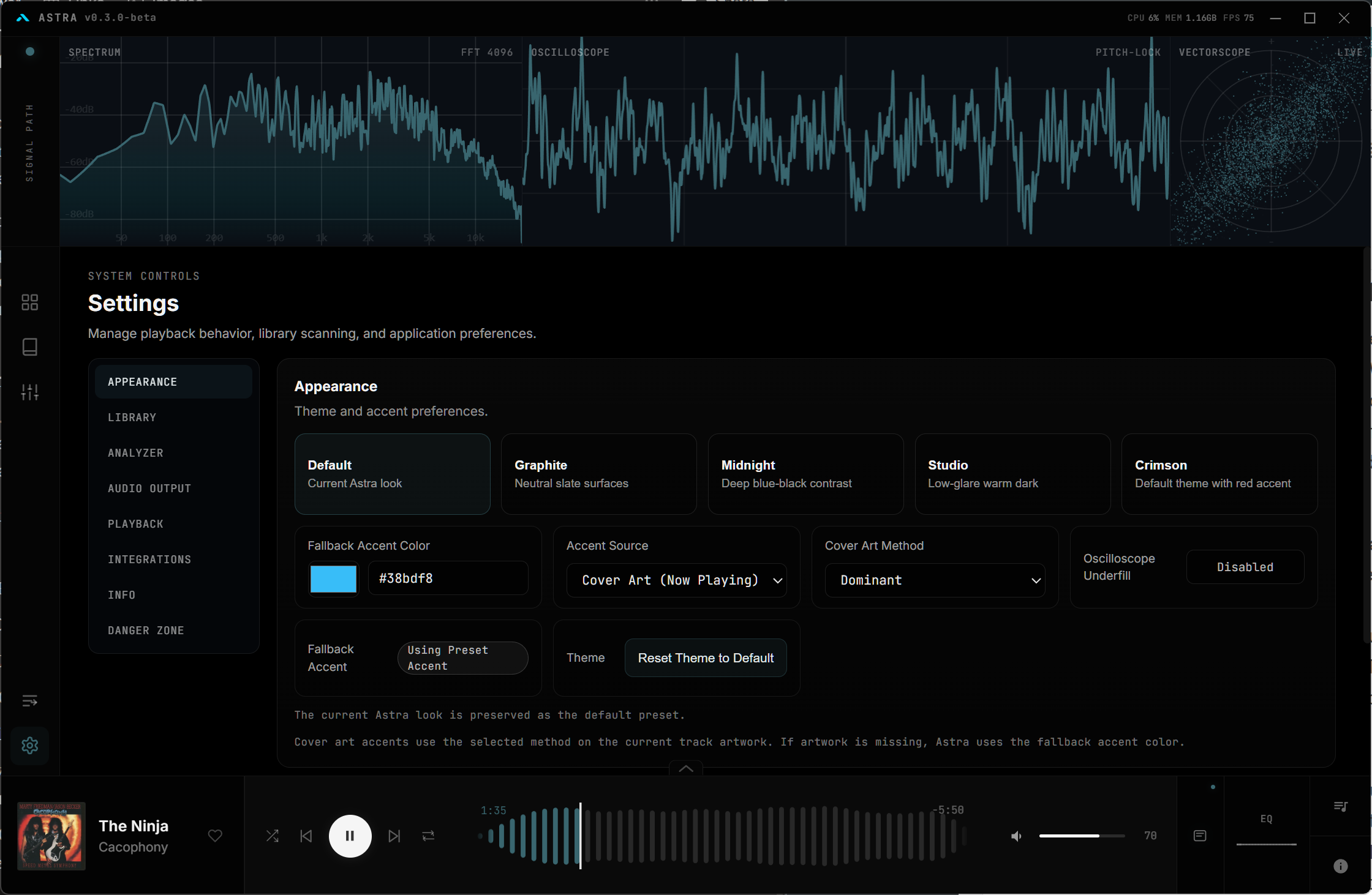Toggle Oscilloscope Underfill Disabled button

point(1245,567)
